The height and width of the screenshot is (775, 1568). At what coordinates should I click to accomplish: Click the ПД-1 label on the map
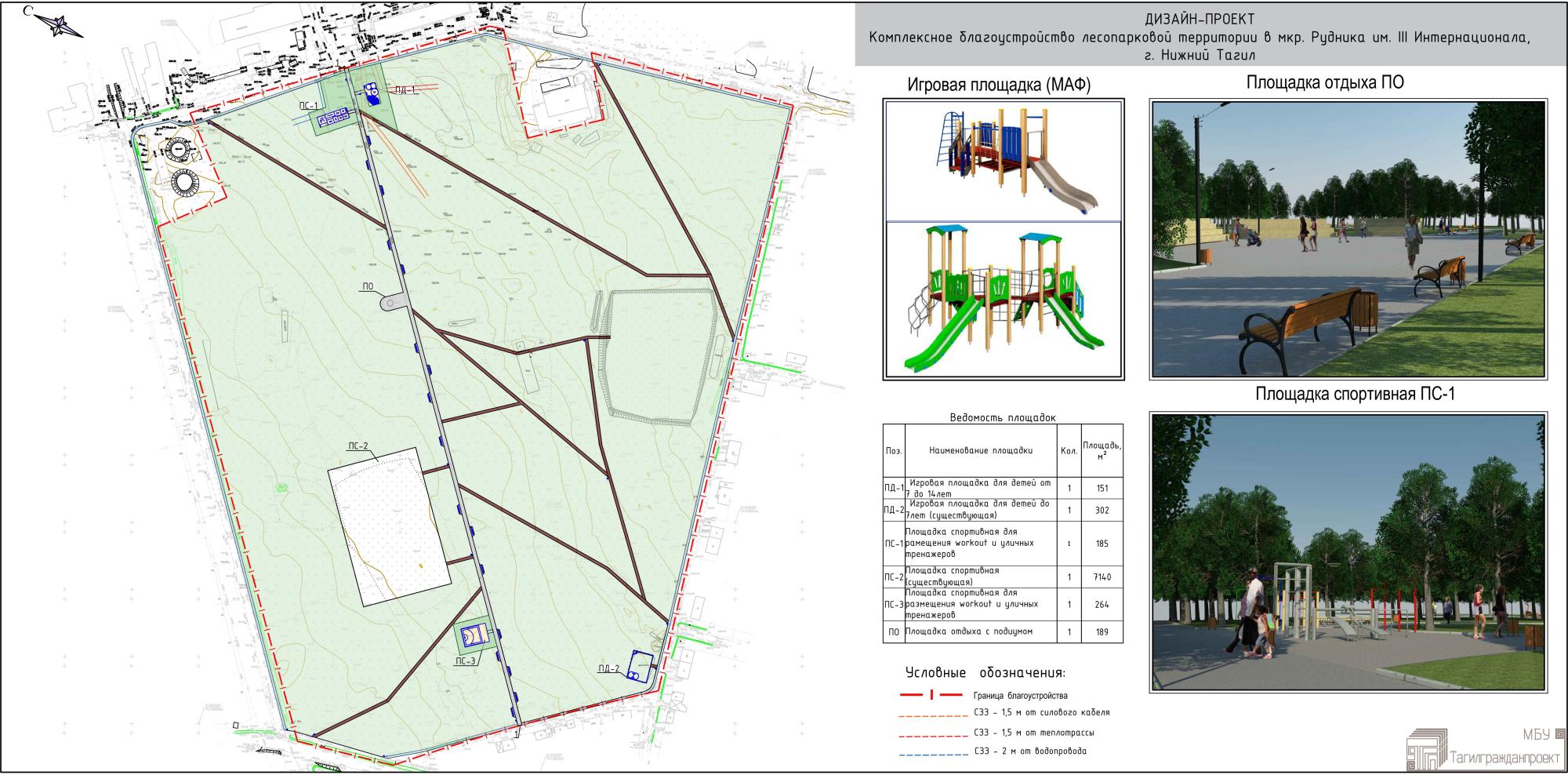tap(406, 90)
